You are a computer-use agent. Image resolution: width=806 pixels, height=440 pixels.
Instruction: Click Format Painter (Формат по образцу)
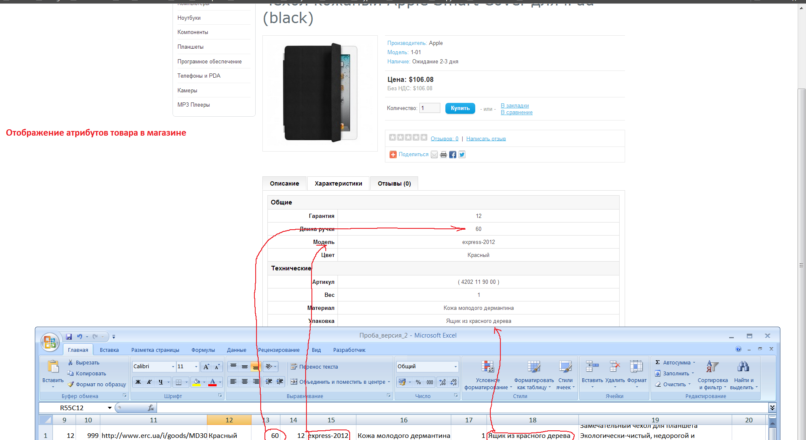point(97,384)
